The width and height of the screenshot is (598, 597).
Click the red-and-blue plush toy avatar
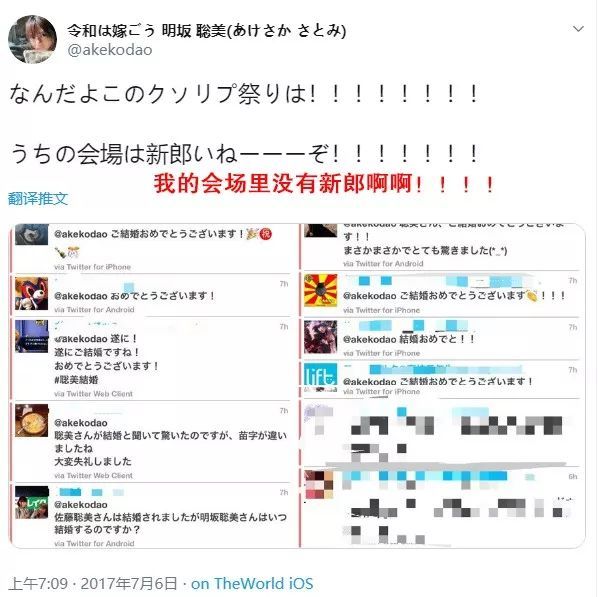(32, 293)
